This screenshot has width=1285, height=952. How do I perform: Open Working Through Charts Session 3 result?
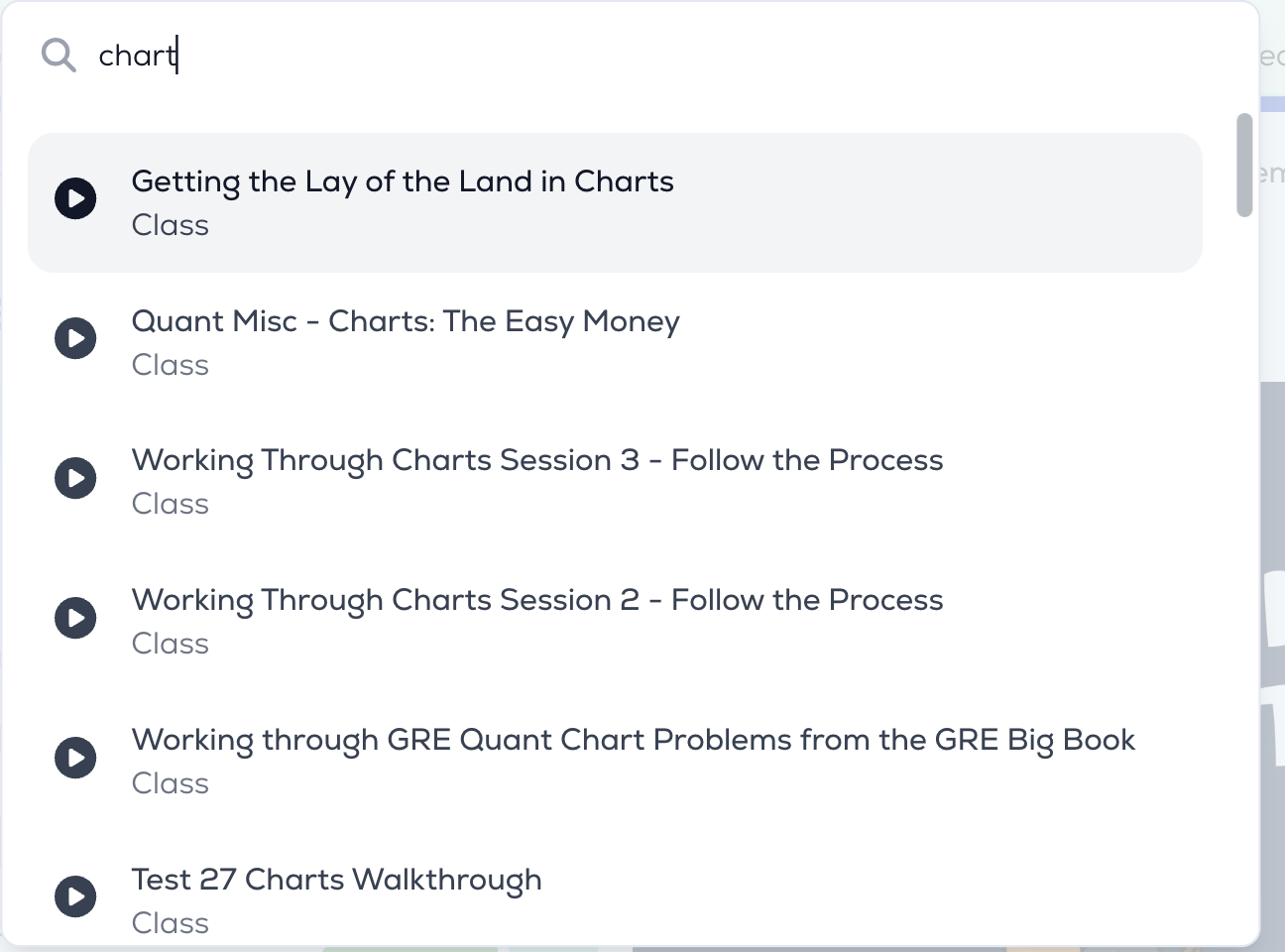(615, 482)
